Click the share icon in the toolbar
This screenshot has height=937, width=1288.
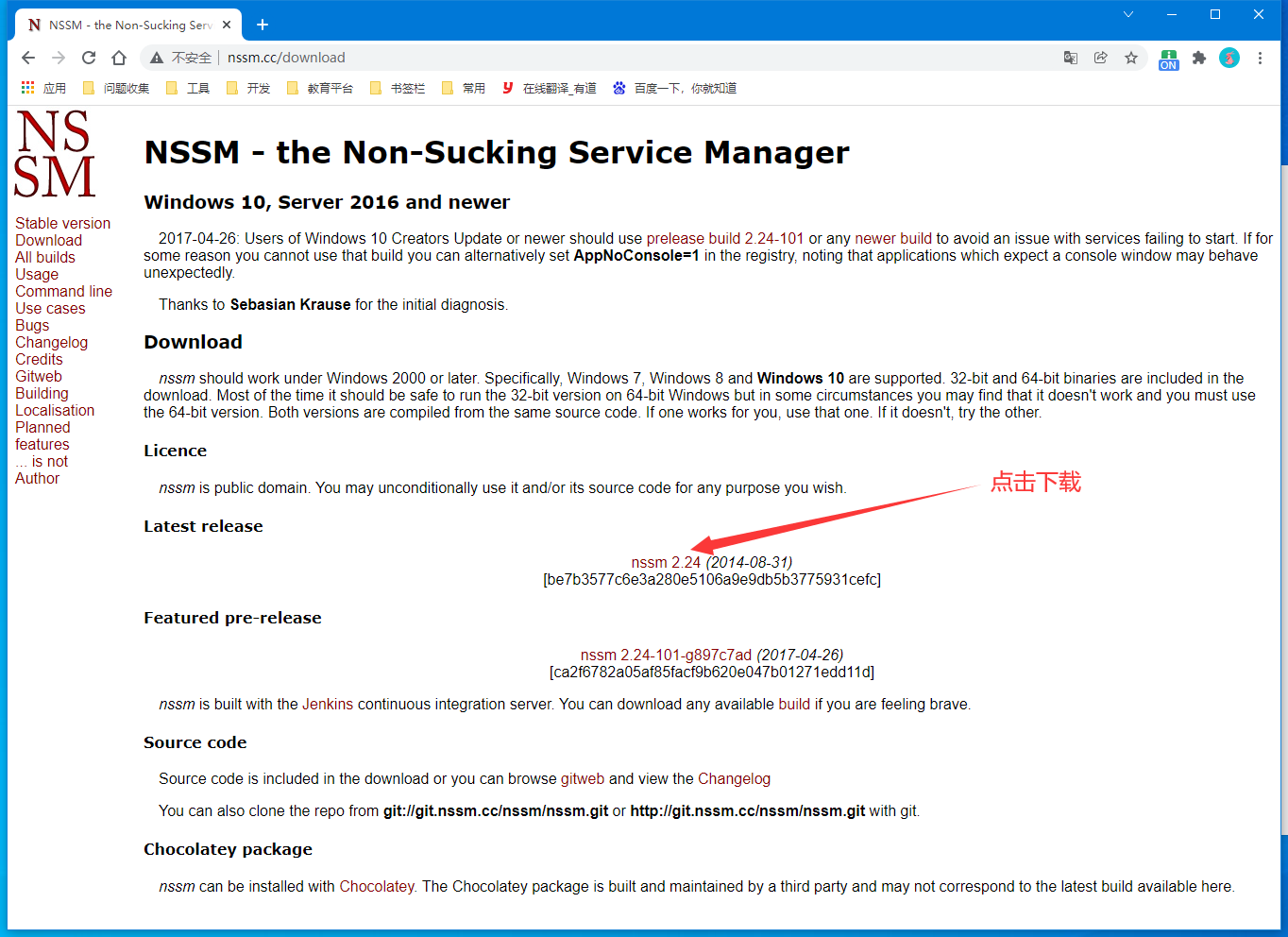pos(1100,58)
